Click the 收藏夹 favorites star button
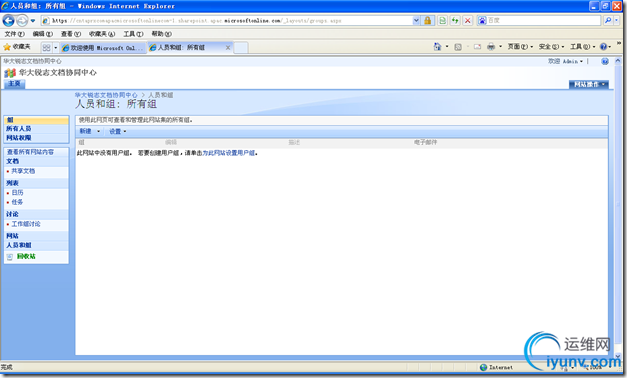The height and width of the screenshot is (378, 627). pyautogui.click(x=17, y=47)
